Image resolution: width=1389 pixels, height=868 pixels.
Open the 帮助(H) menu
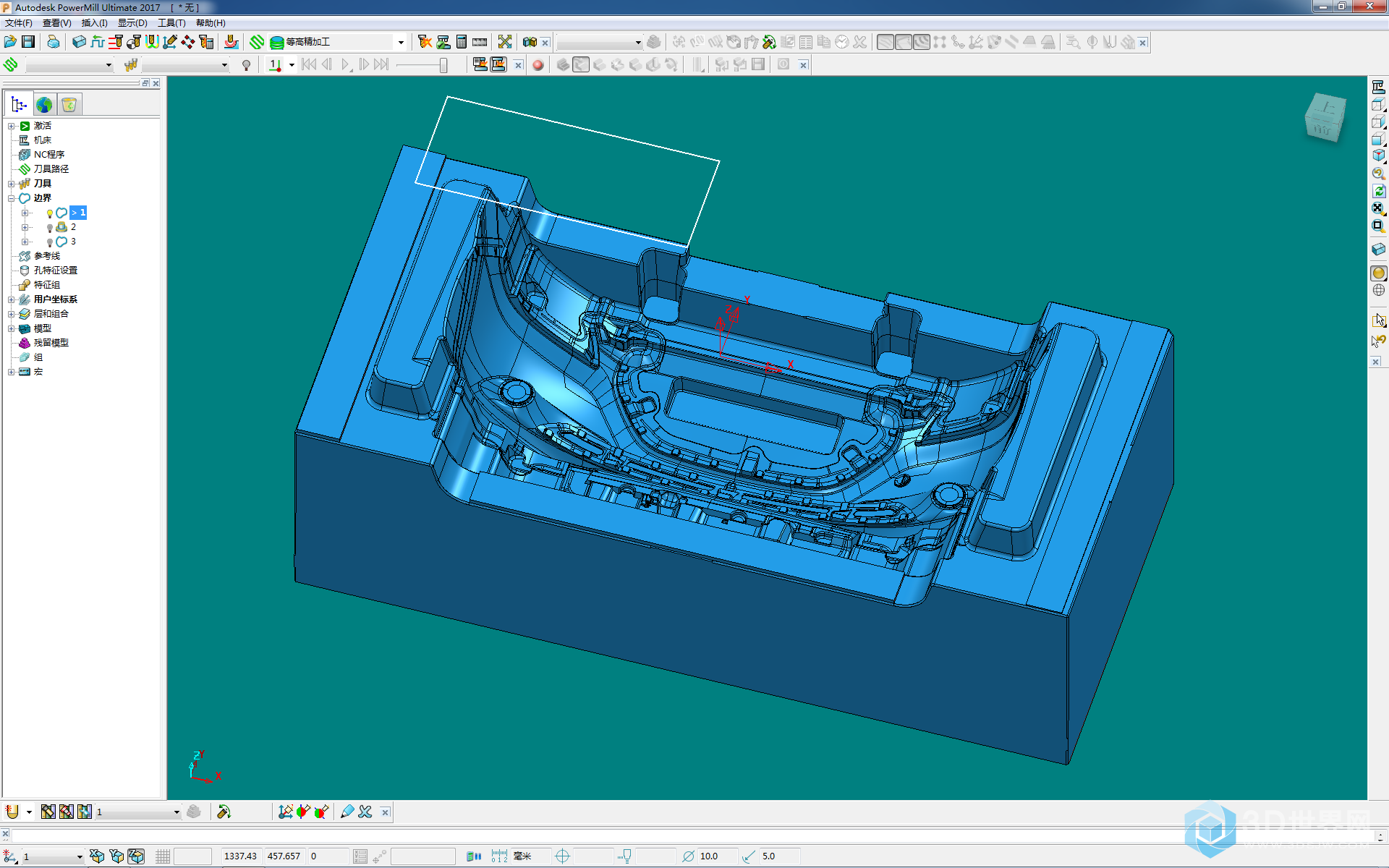[x=211, y=23]
